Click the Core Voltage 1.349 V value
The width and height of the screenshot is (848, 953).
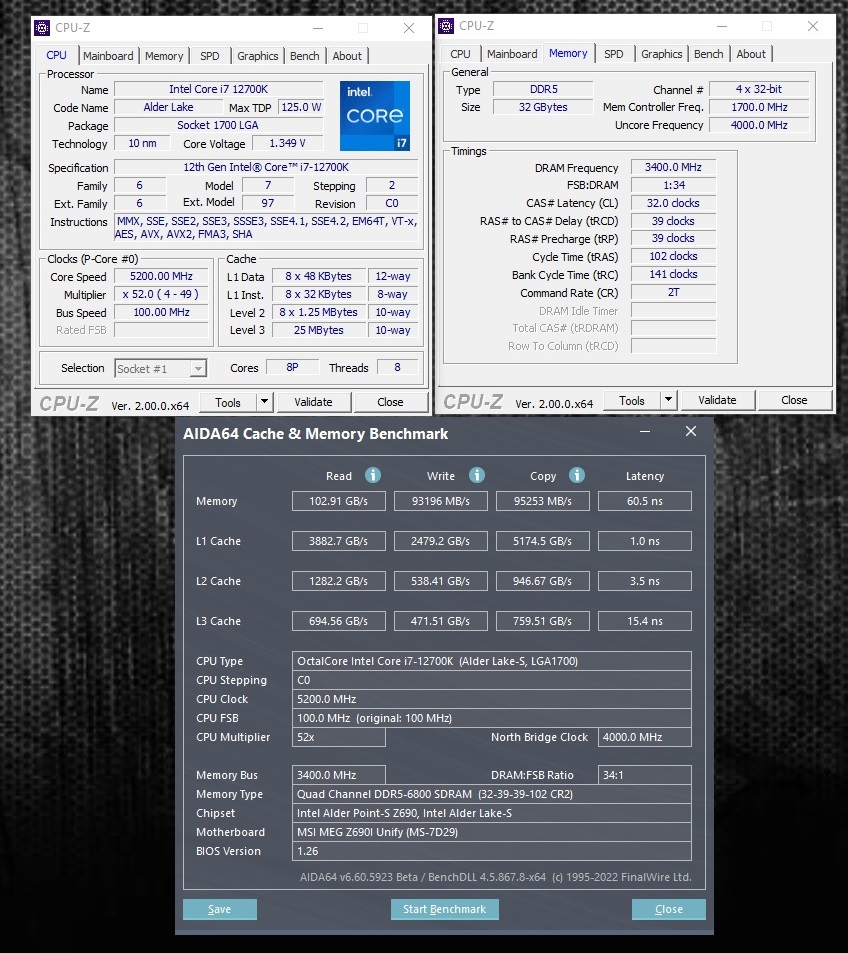tap(288, 143)
